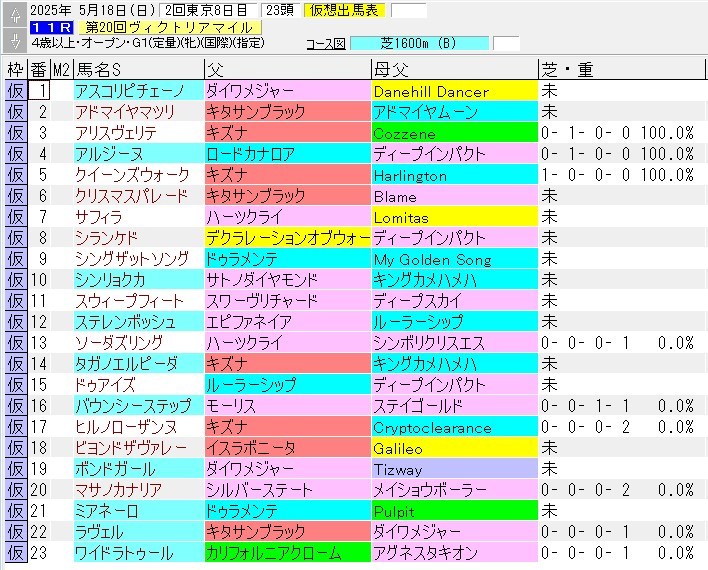Select horse クリスマスパレード
The height and width of the screenshot is (570, 708).
click(x=139, y=196)
